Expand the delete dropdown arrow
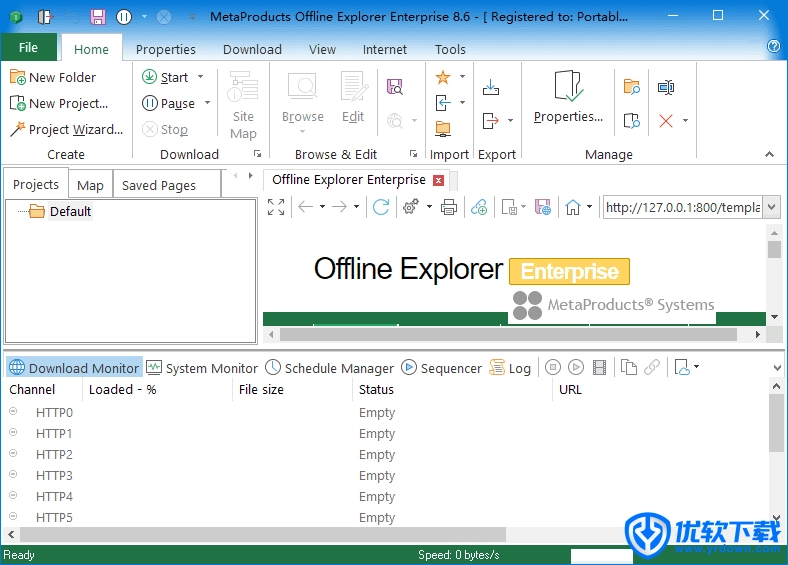788x565 pixels. (x=685, y=121)
